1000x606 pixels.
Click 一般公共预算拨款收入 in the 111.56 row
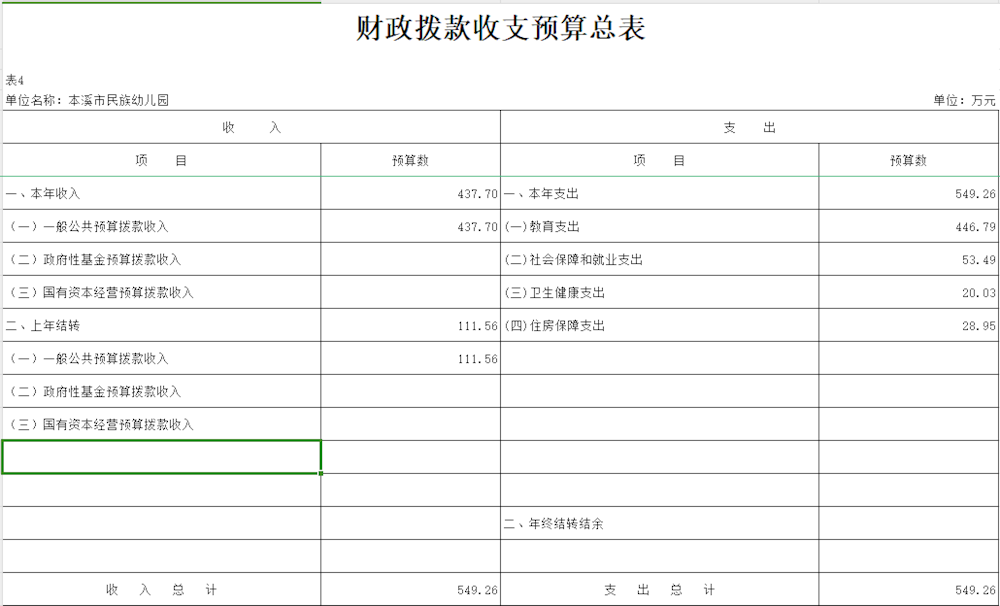tap(161, 359)
